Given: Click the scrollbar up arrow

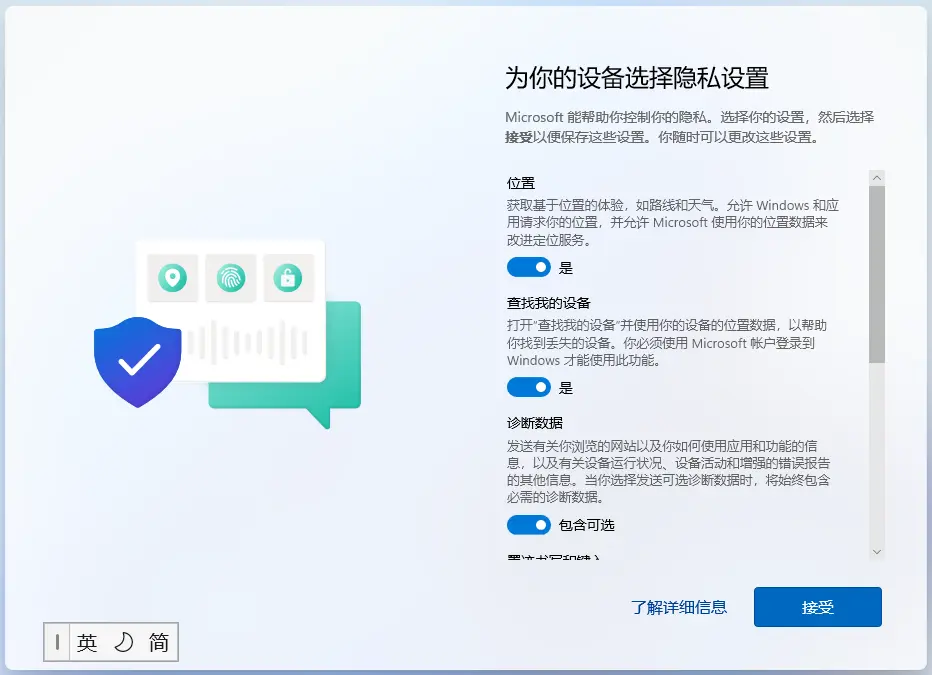Looking at the screenshot, I should coord(877,178).
